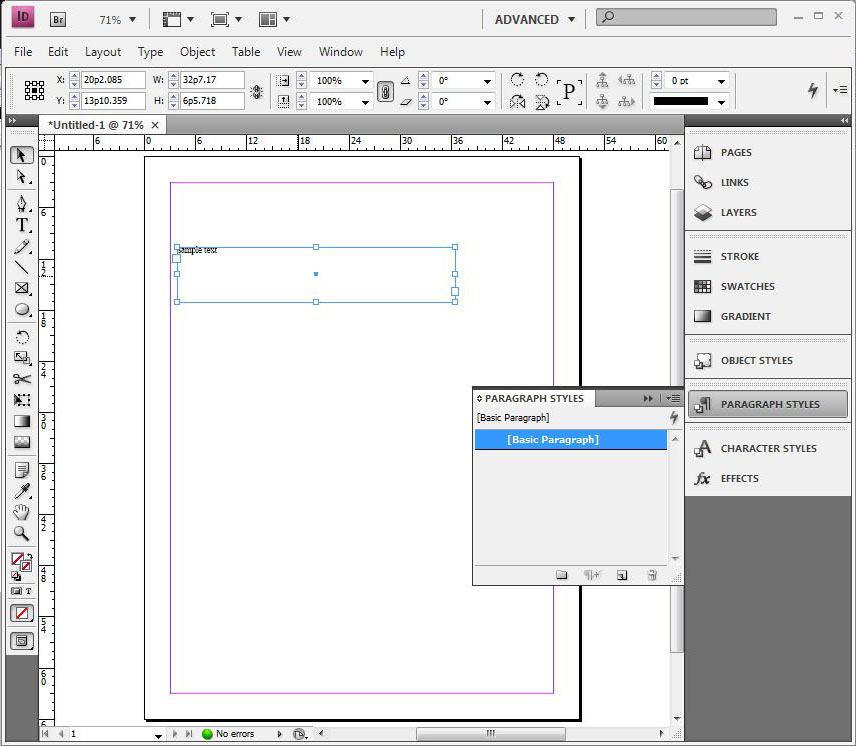Click delete style trash icon
Image resolution: width=856 pixels, height=746 pixels.
652,575
